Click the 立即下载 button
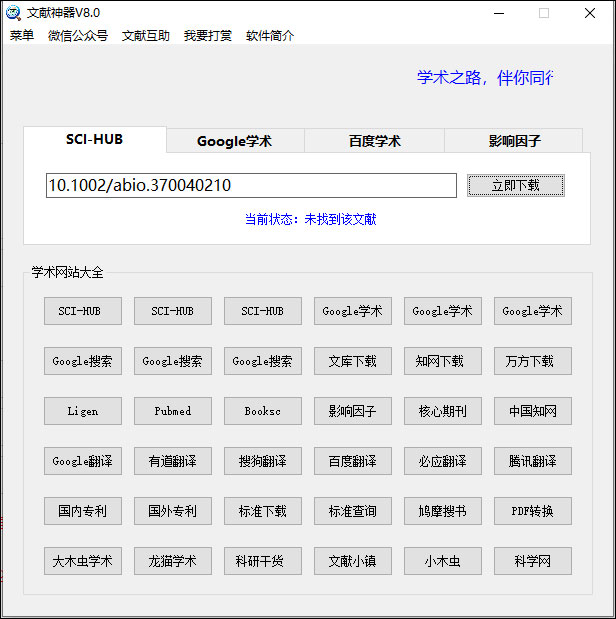The height and width of the screenshot is (619, 616). 516,185
